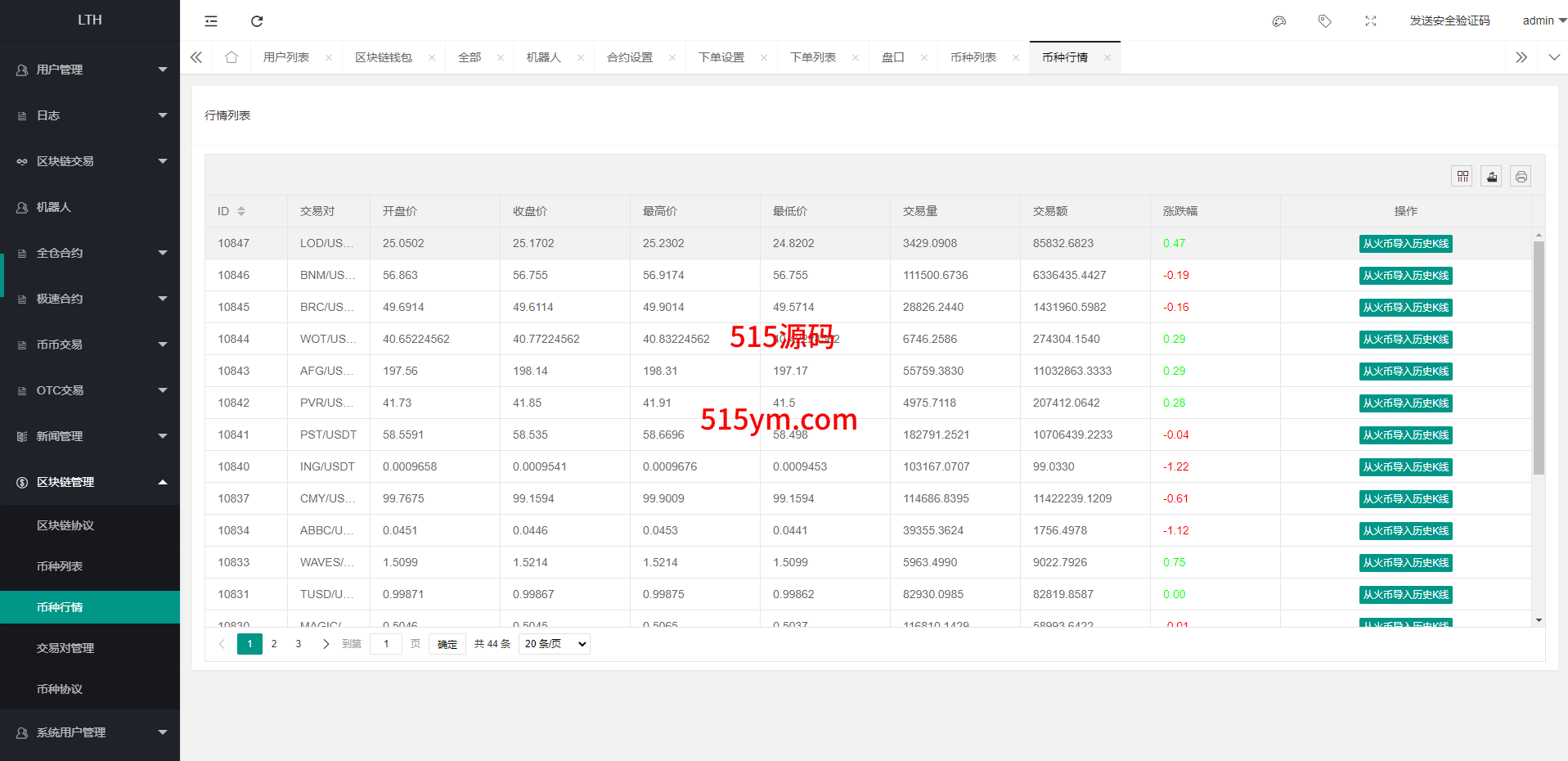This screenshot has width=1568, height=761.
Task: Click the page refresh icon
Action: [x=257, y=21]
